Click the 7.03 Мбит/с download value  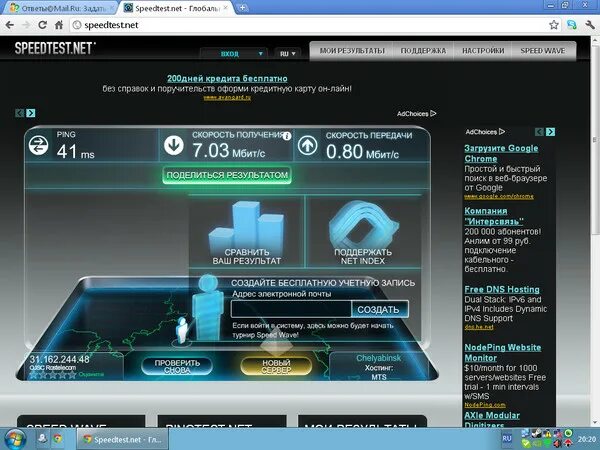coord(228,151)
